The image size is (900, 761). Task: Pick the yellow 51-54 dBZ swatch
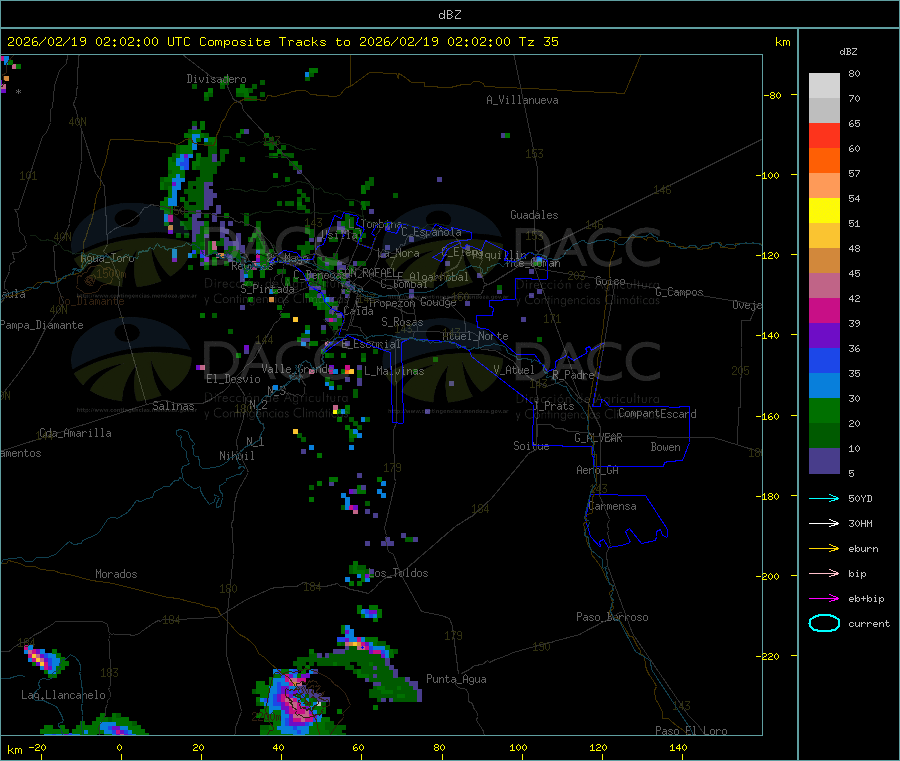coord(824,211)
